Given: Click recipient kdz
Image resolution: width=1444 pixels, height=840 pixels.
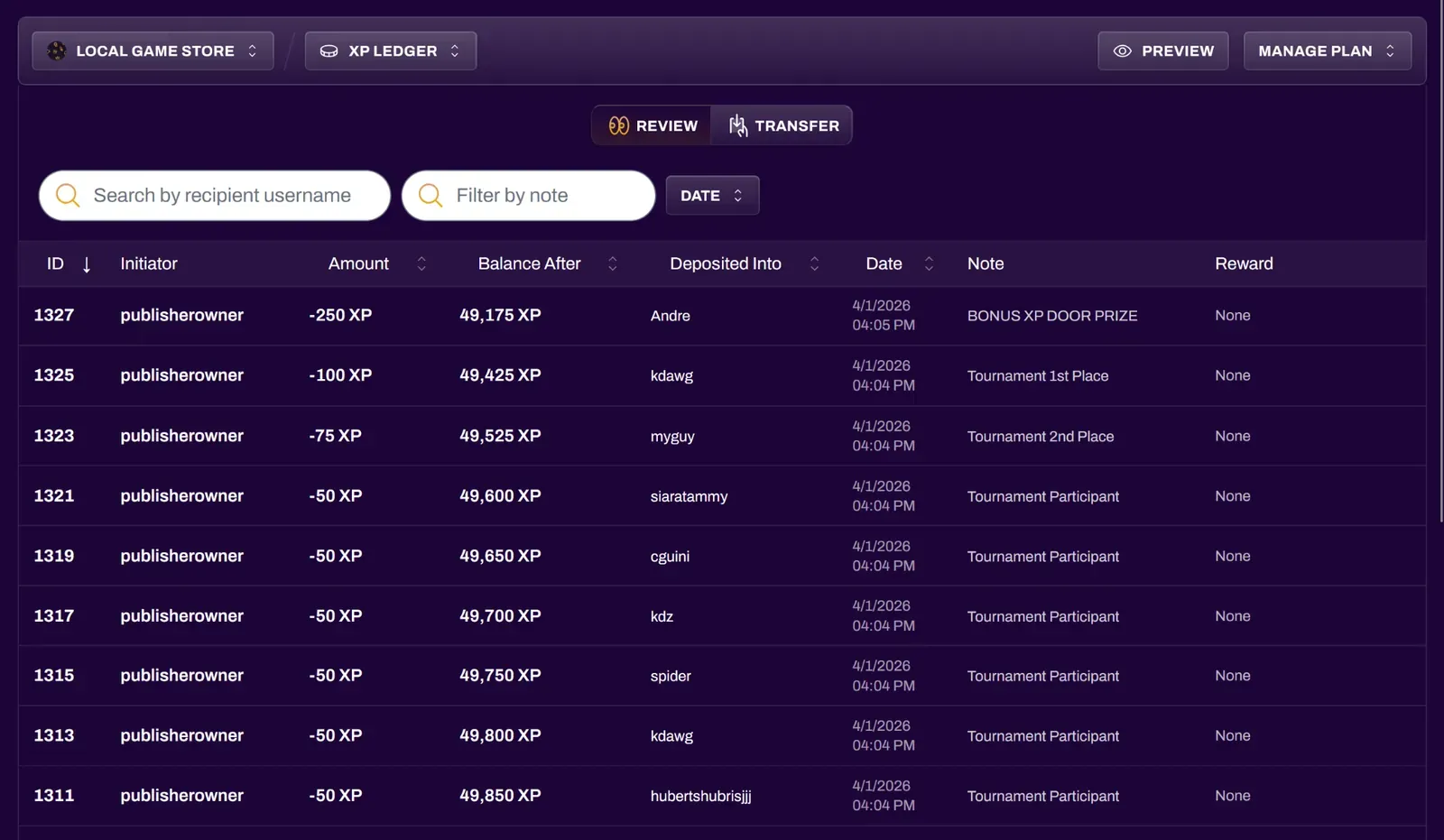Looking at the screenshot, I should [x=662, y=616].
